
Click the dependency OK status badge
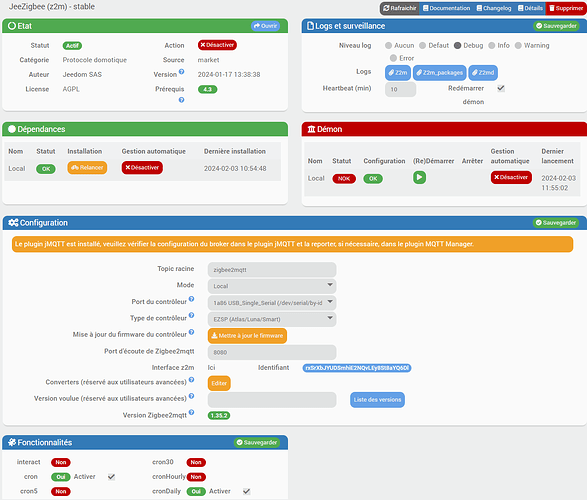46,169
